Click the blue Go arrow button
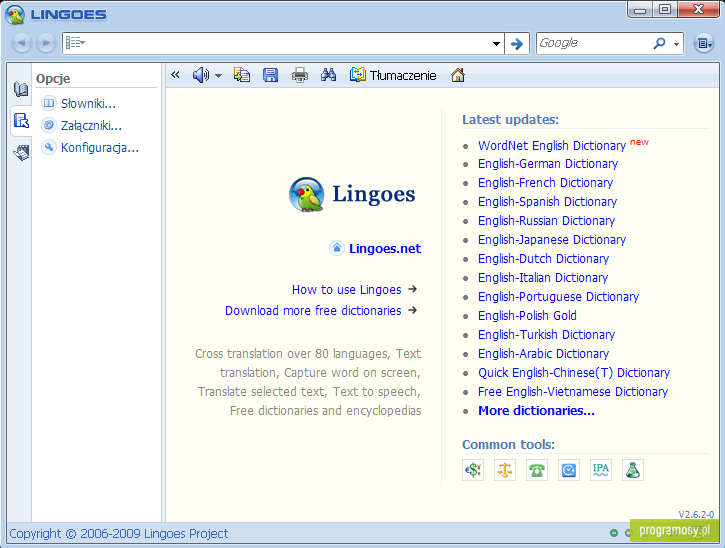The image size is (725, 548). pos(517,43)
